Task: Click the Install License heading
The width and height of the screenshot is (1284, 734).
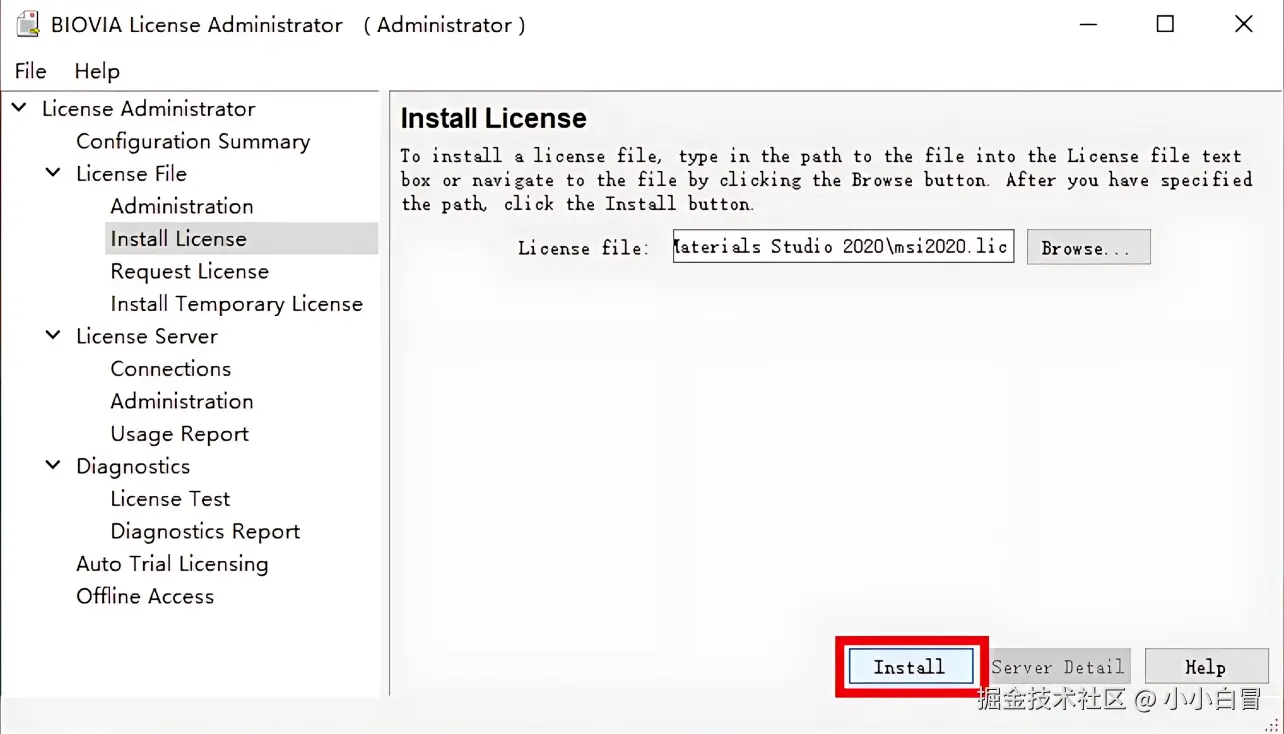Action: (x=493, y=118)
